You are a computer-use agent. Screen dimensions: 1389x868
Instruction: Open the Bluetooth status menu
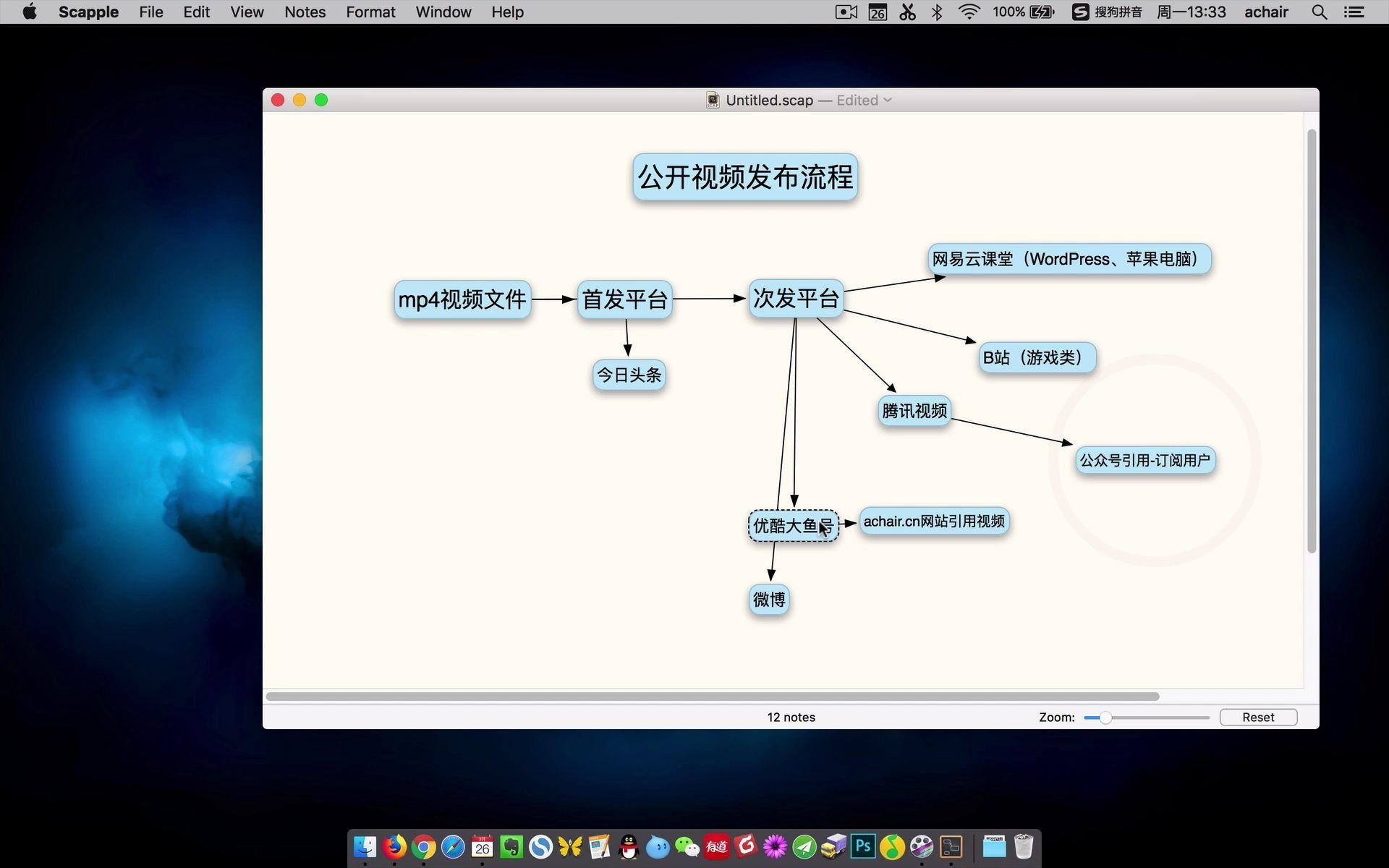click(937, 12)
